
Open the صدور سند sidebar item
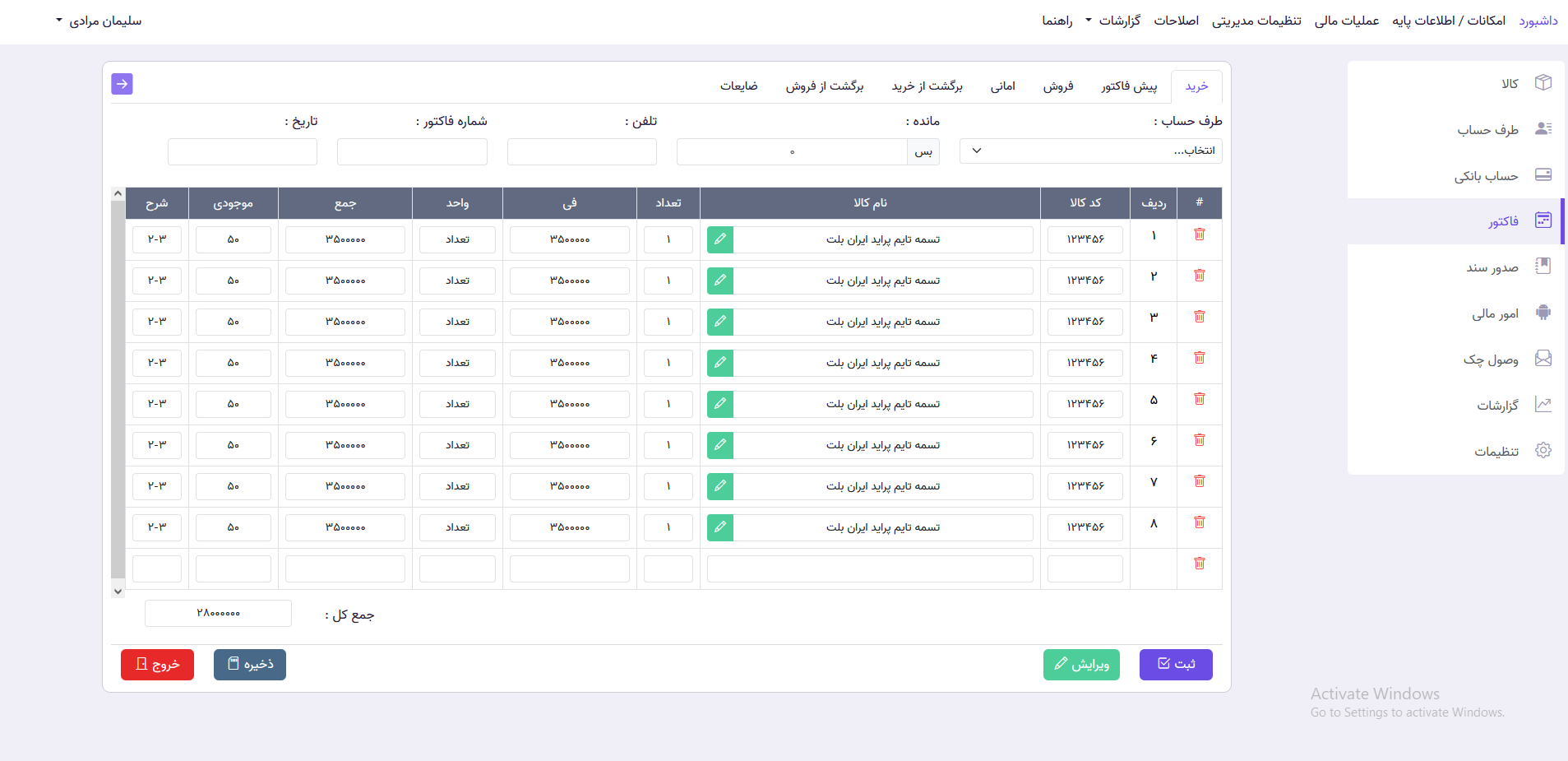pos(1492,267)
